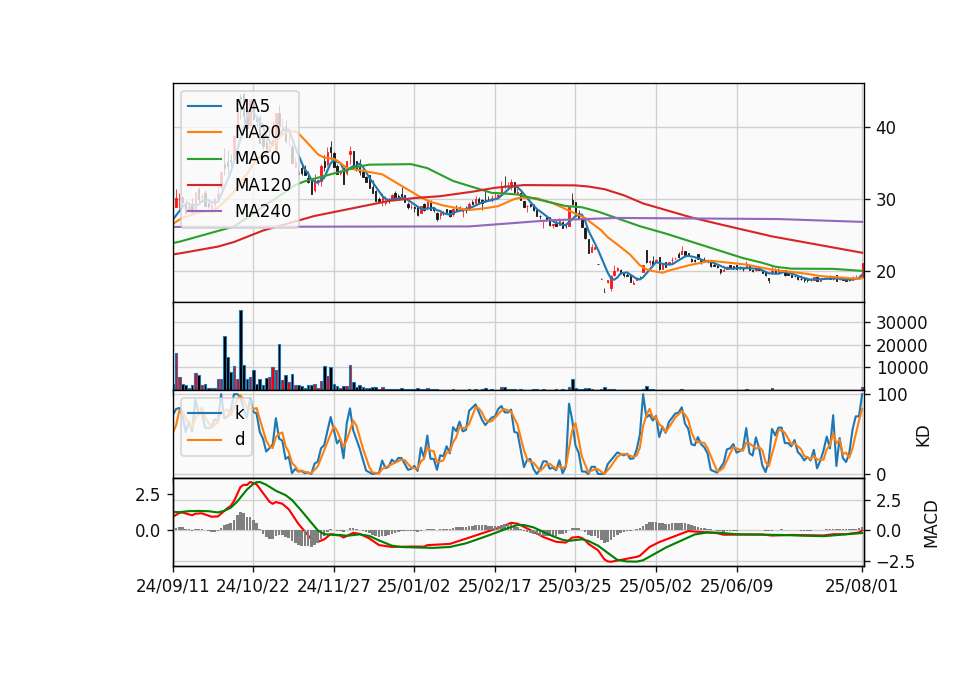Viewport: 960px width, 690px height.
Task: Click the 24/10/22 date axis label
Action: click(253, 586)
